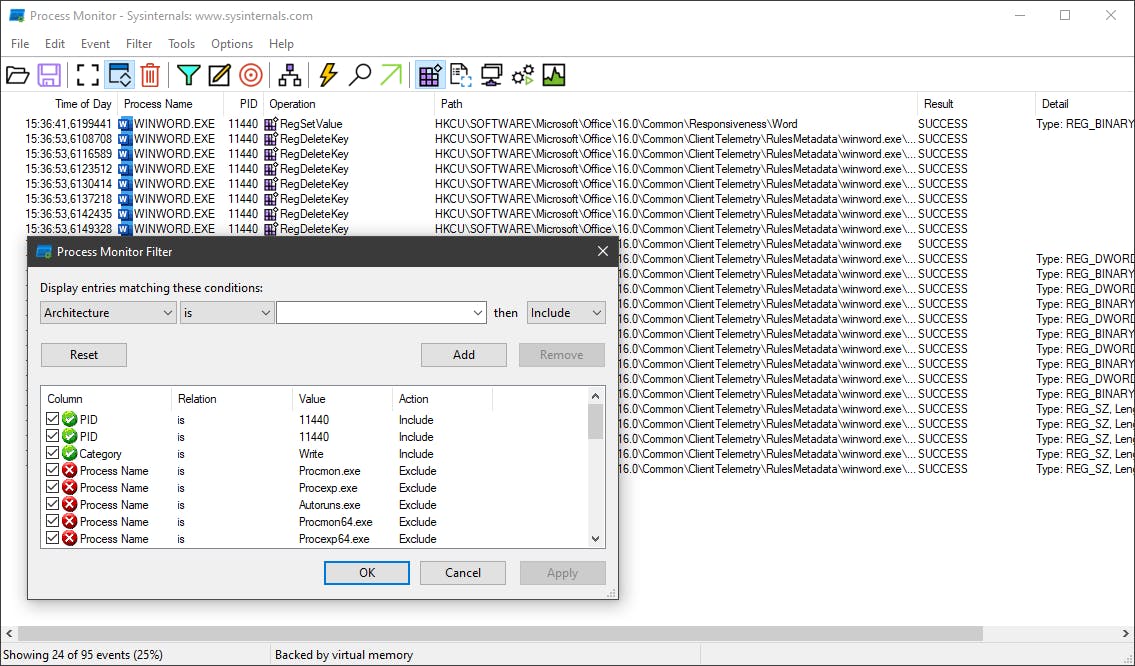The height and width of the screenshot is (666, 1135).
Task: Open Find with the magnifier icon
Action: (360, 75)
